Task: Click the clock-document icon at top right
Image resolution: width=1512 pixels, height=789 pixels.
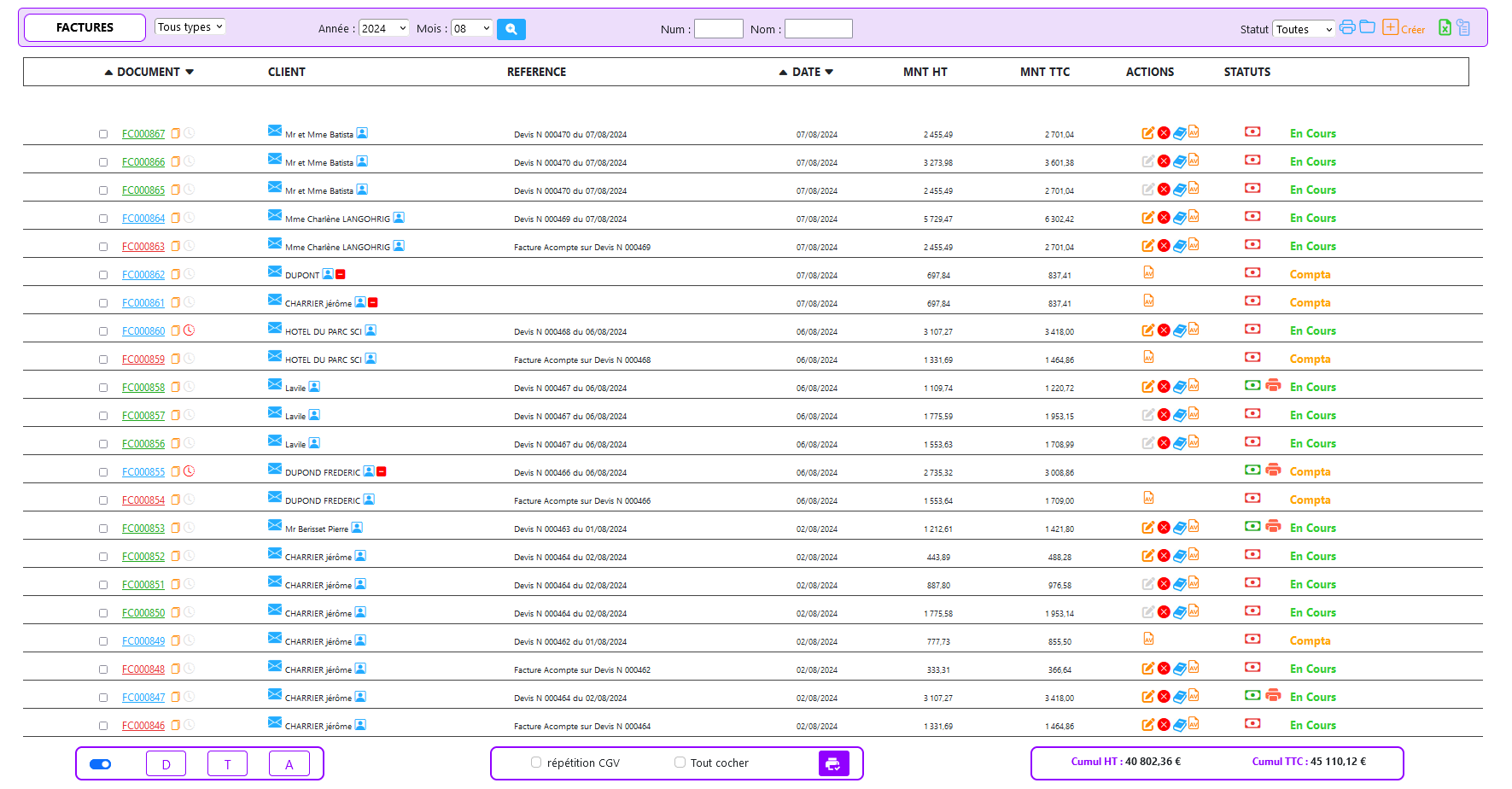Action: pos(1463,27)
